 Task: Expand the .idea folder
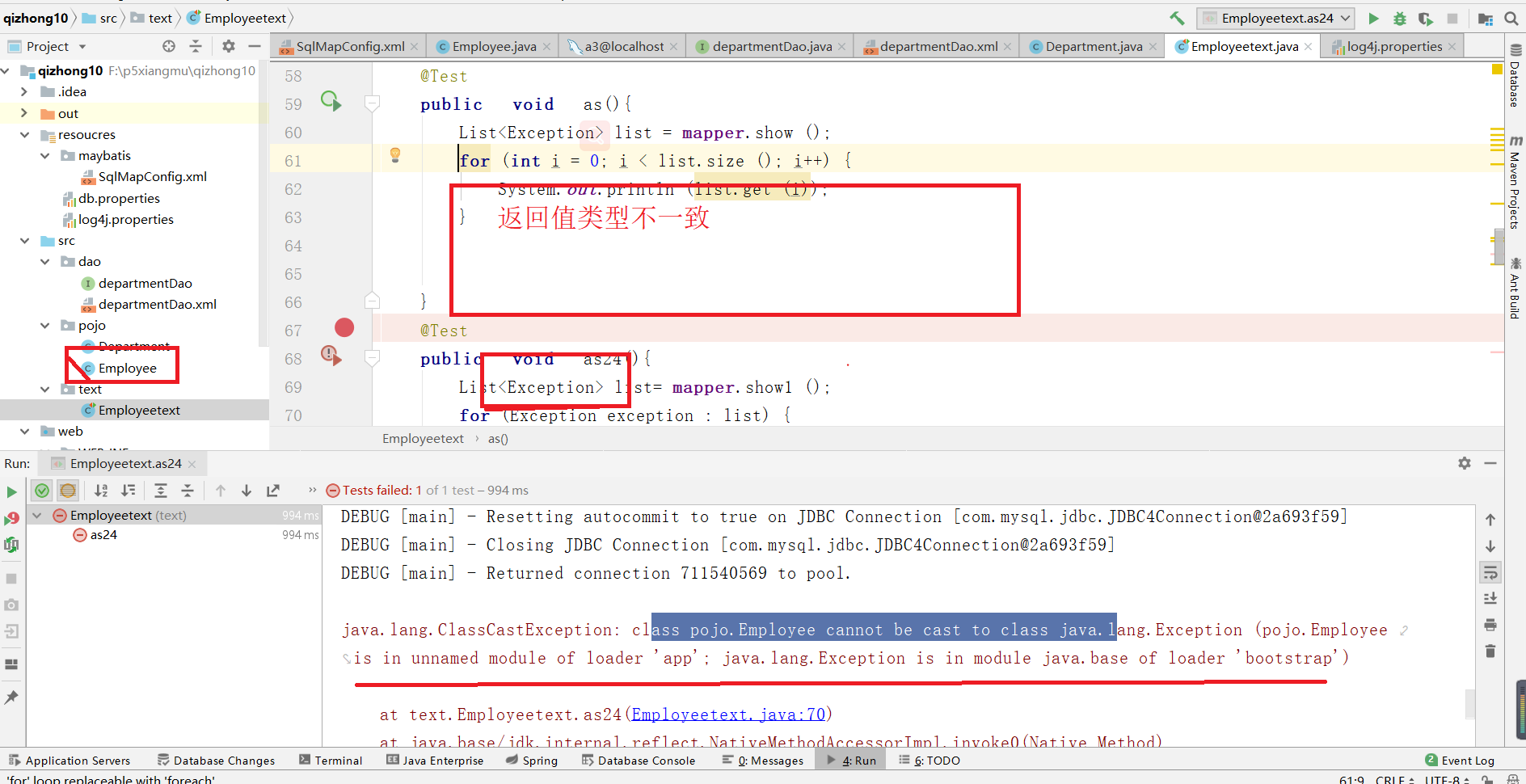pyautogui.click(x=24, y=92)
